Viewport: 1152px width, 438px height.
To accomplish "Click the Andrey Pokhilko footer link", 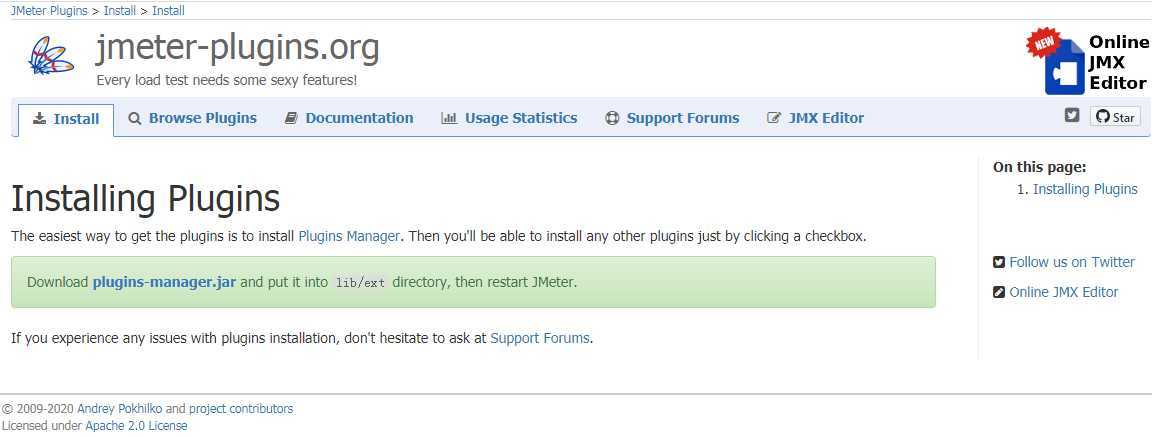I will pyautogui.click(x=120, y=409).
